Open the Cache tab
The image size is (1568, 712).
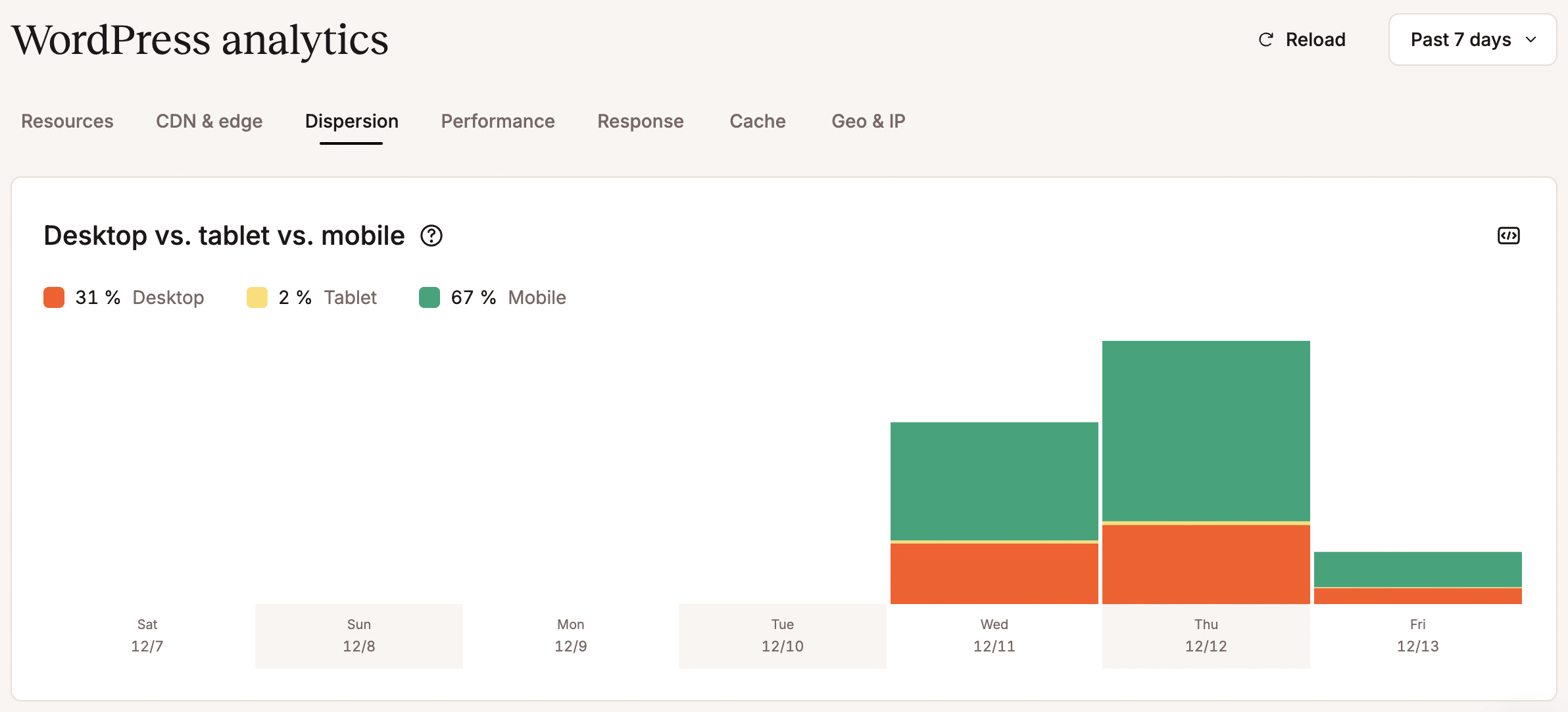click(x=757, y=121)
